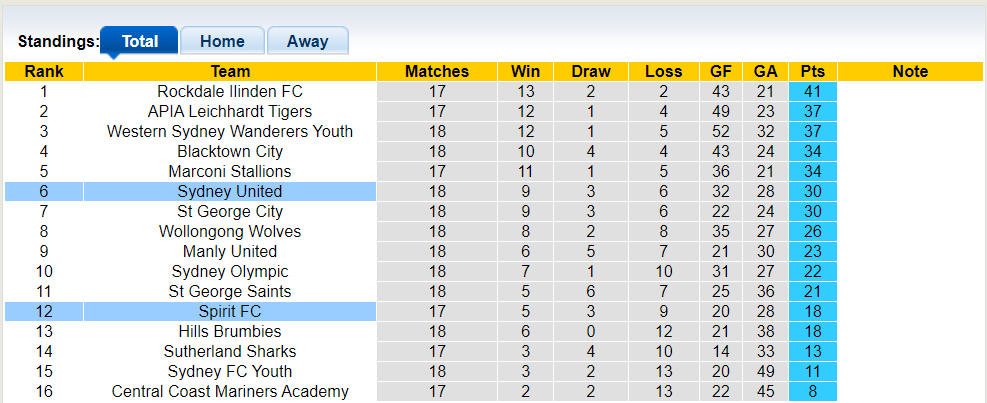
Task: Open Marconi Stallions team page
Action: (230, 171)
